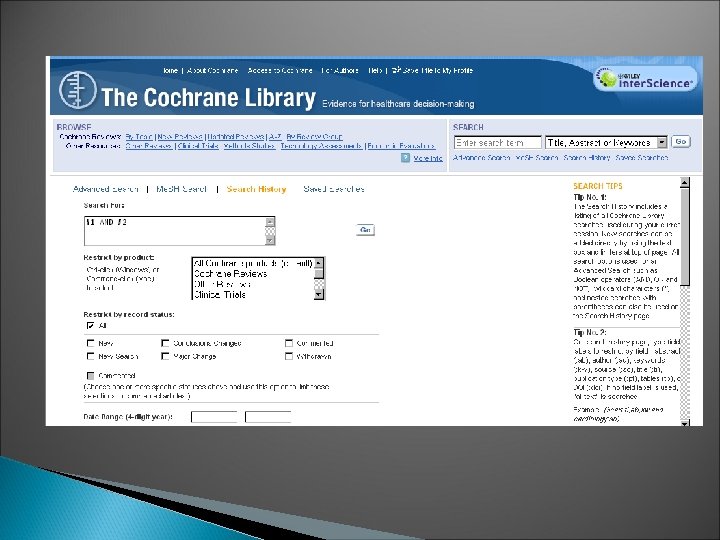Open the By Review Group link
This screenshot has width=720, height=540.
(x=314, y=136)
